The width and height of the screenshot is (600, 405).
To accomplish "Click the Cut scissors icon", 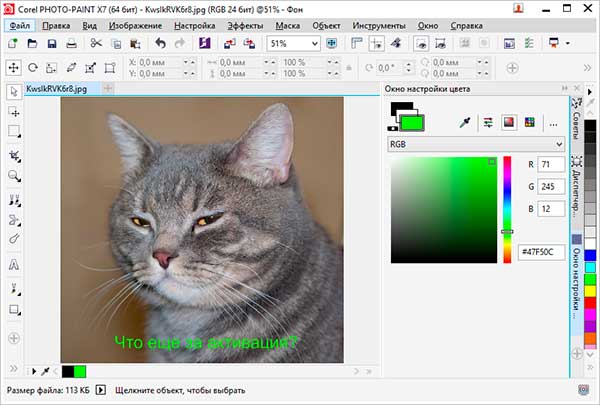I will (96, 44).
